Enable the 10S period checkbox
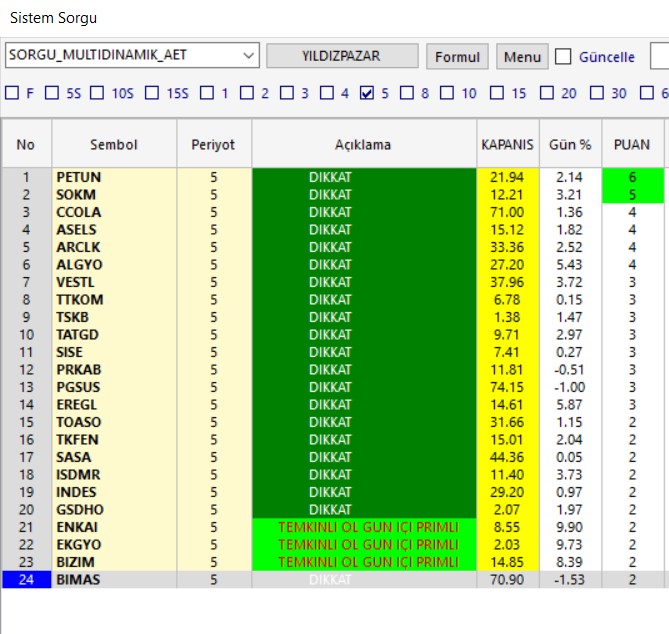669x634 pixels. [x=97, y=93]
